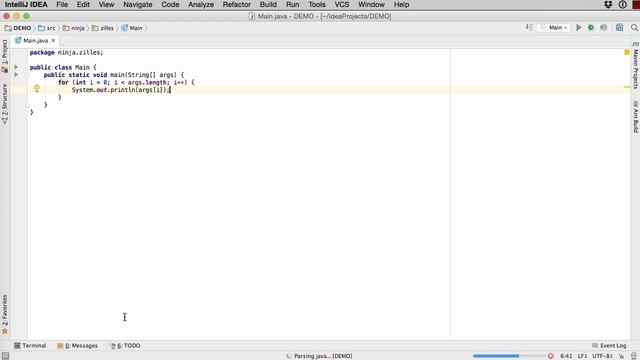Place cursor on System.out.println line
640x360 pixels.
(x=121, y=89)
